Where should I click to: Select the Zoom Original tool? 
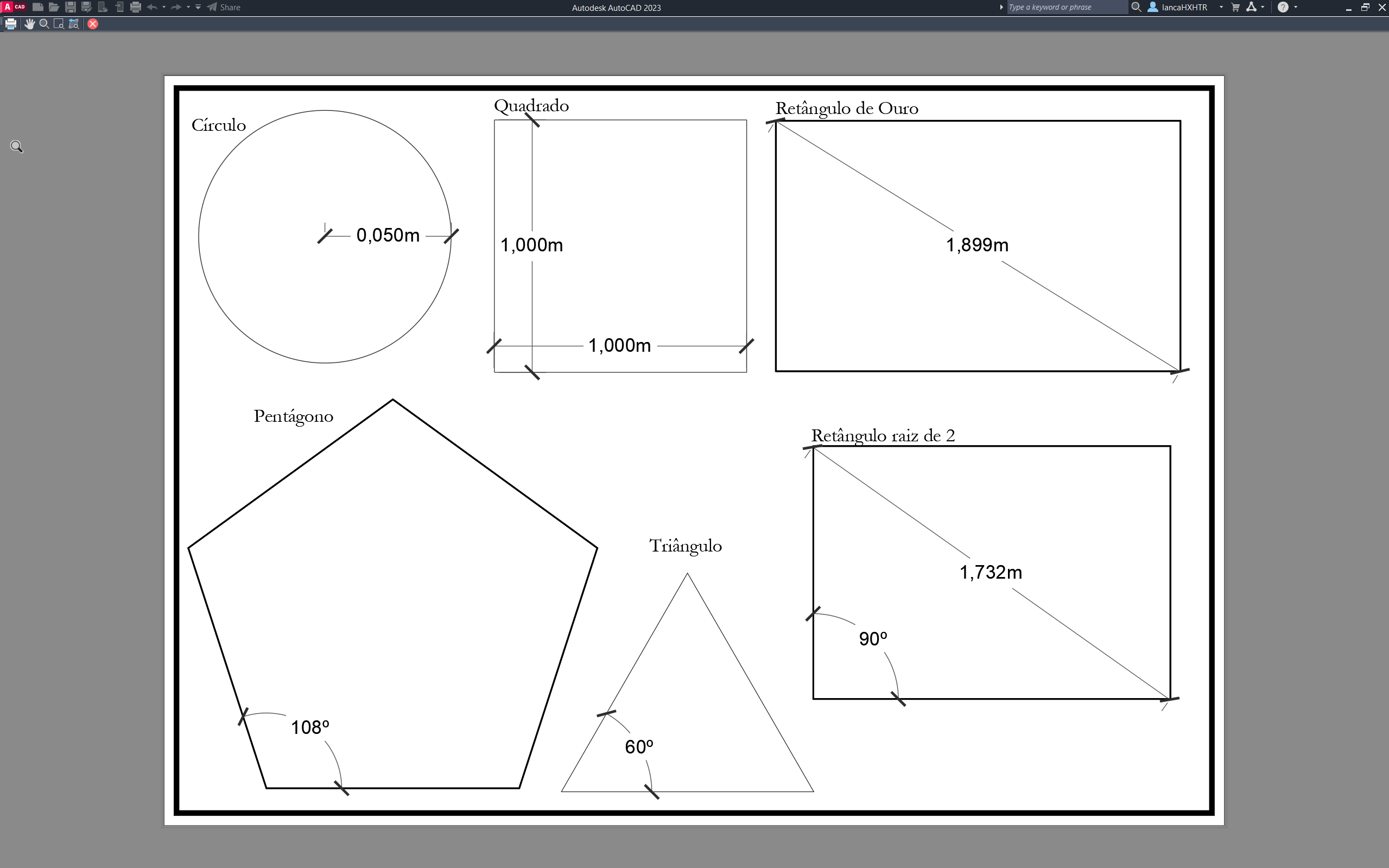73,23
